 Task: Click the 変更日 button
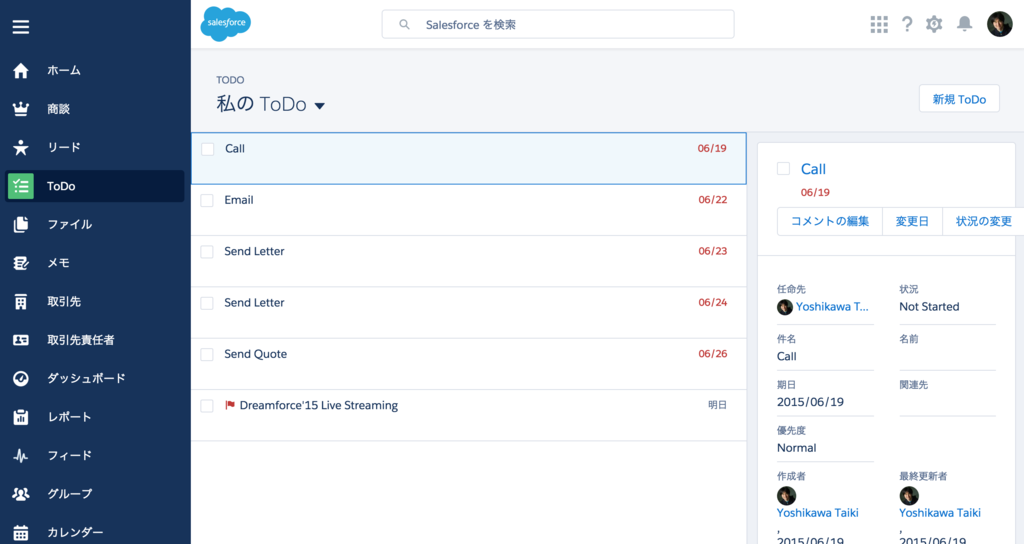click(x=912, y=221)
